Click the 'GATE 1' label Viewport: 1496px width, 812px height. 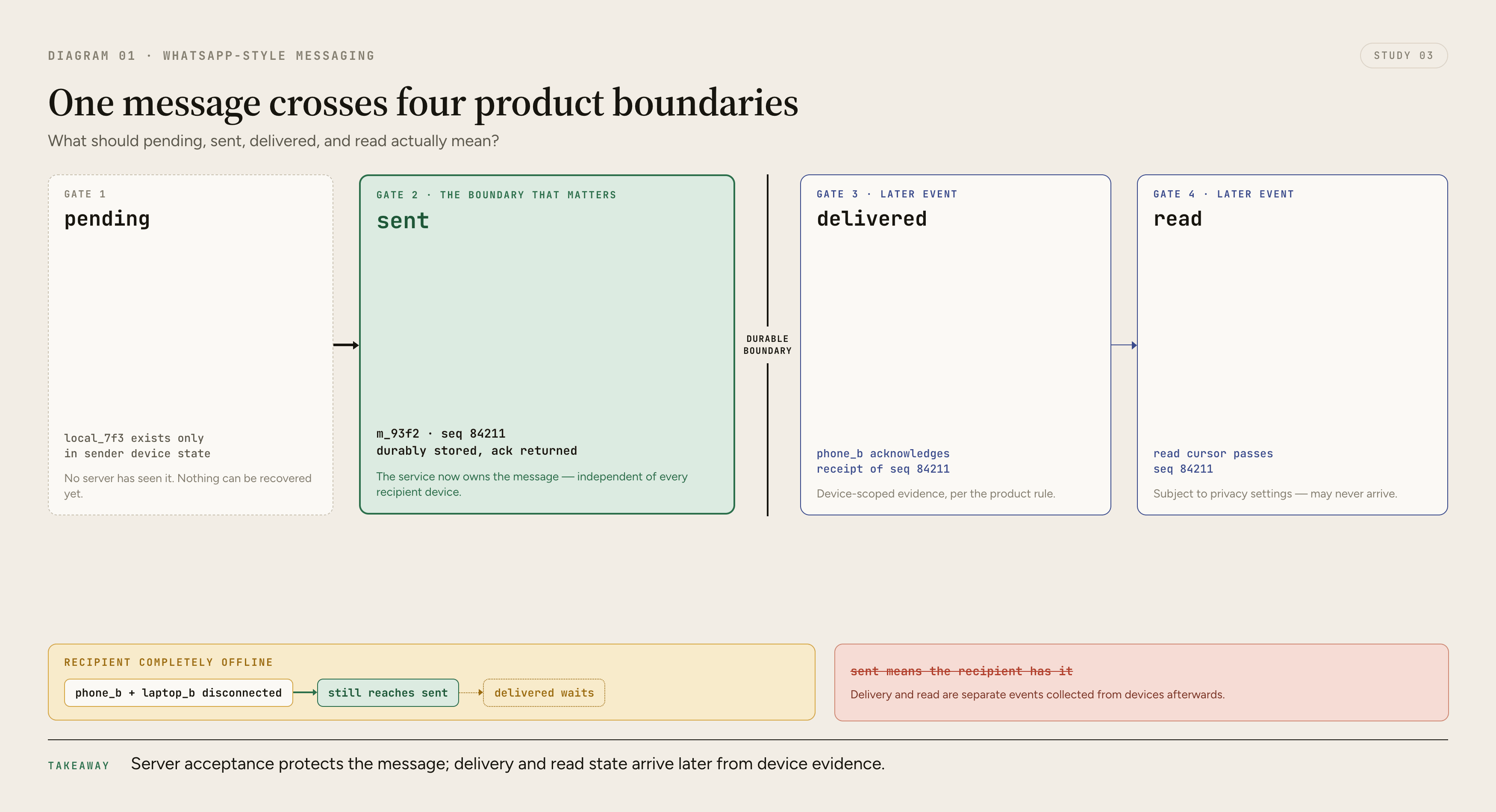(x=85, y=194)
